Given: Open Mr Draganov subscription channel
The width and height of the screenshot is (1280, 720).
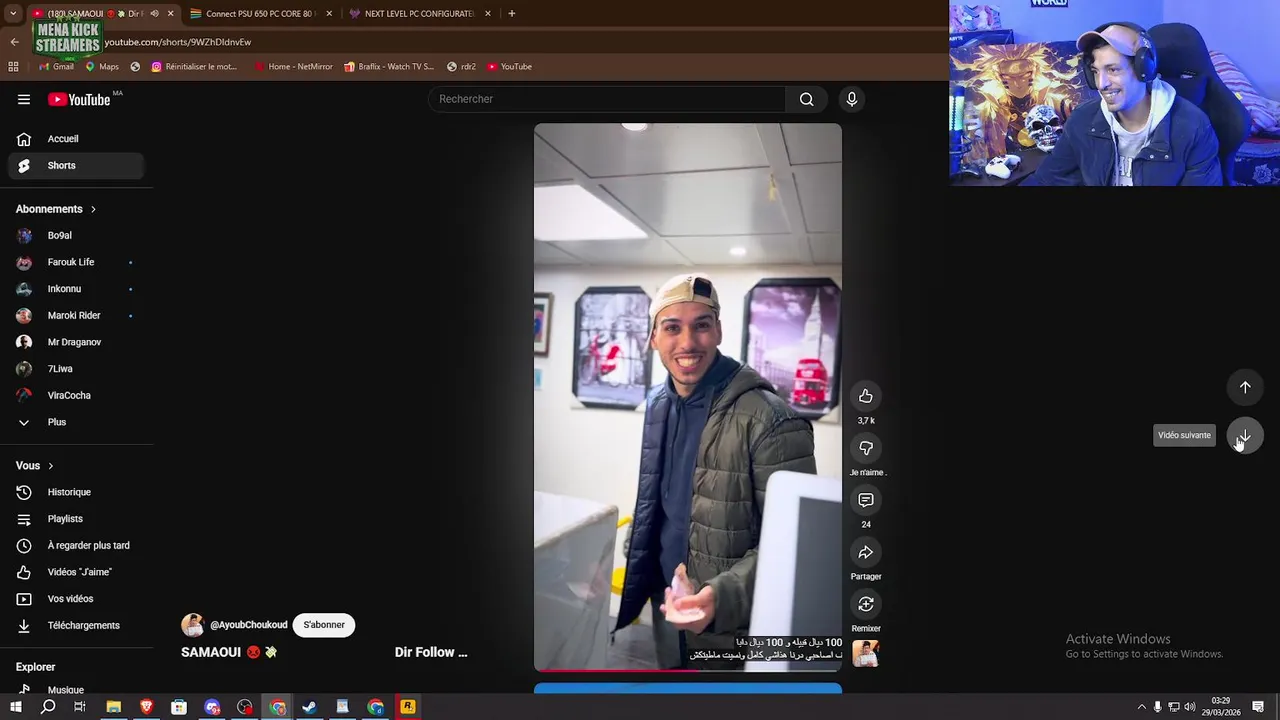Looking at the screenshot, I should point(76,342).
